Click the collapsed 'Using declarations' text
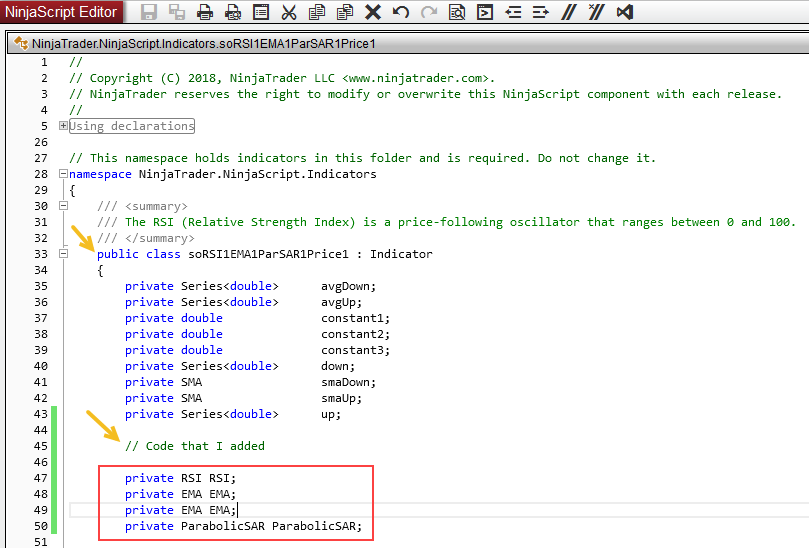The height and width of the screenshot is (548, 809). click(x=132, y=126)
